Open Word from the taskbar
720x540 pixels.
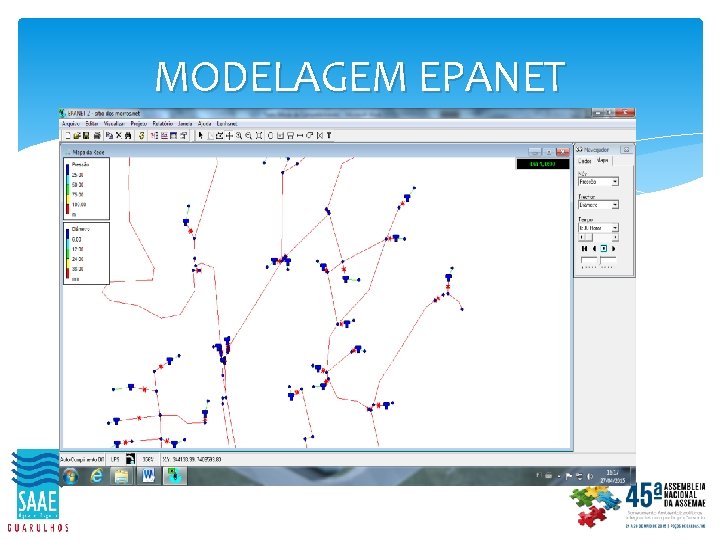[148, 476]
